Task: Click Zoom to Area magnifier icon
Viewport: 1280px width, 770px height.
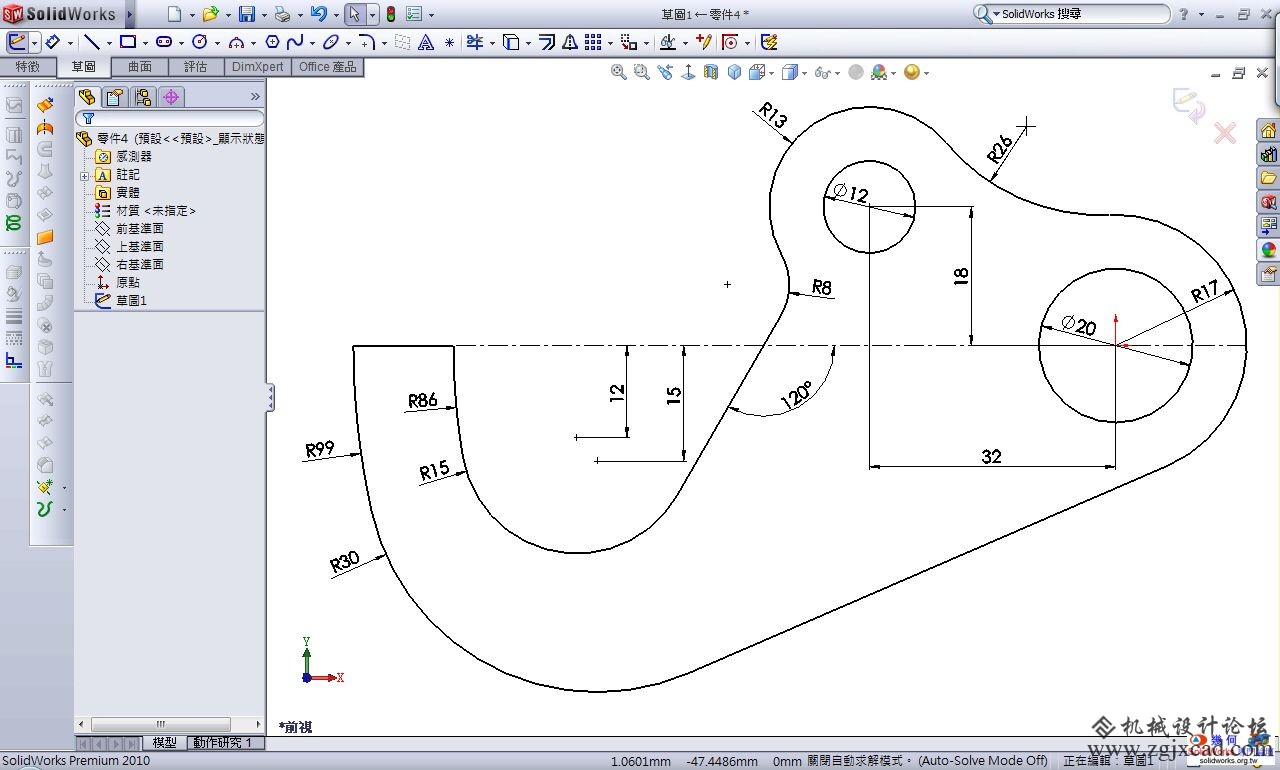Action: click(x=641, y=72)
